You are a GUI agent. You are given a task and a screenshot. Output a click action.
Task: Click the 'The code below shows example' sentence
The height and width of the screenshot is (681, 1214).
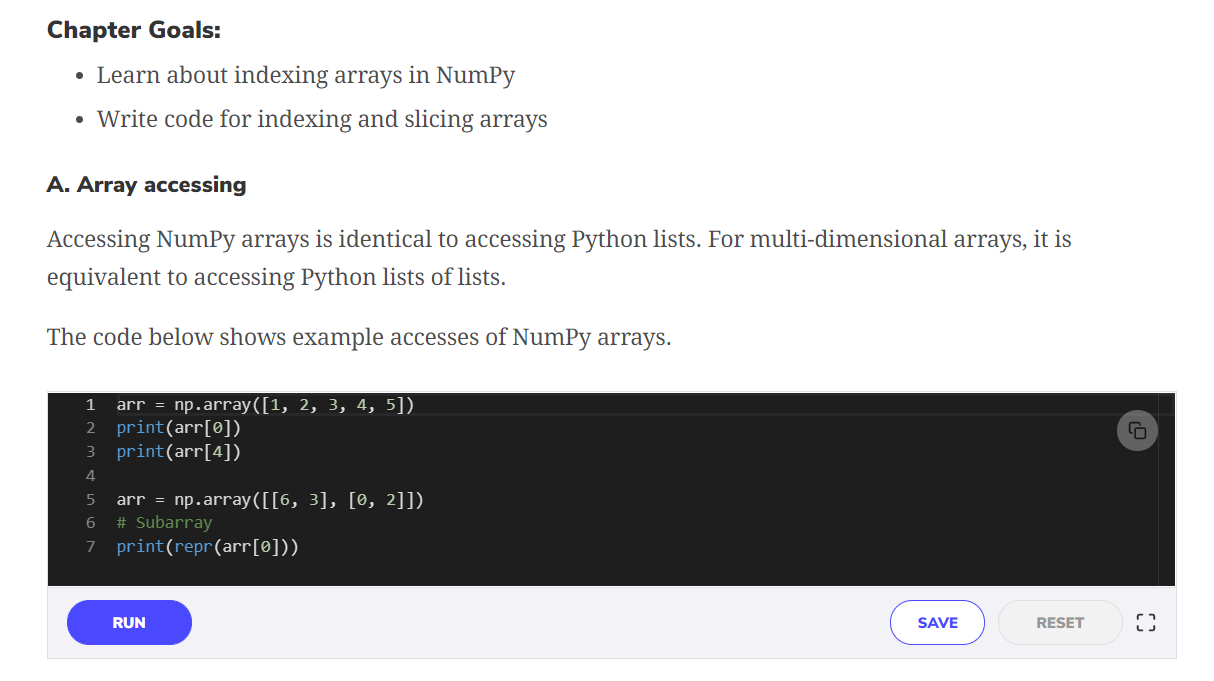pos(358,337)
